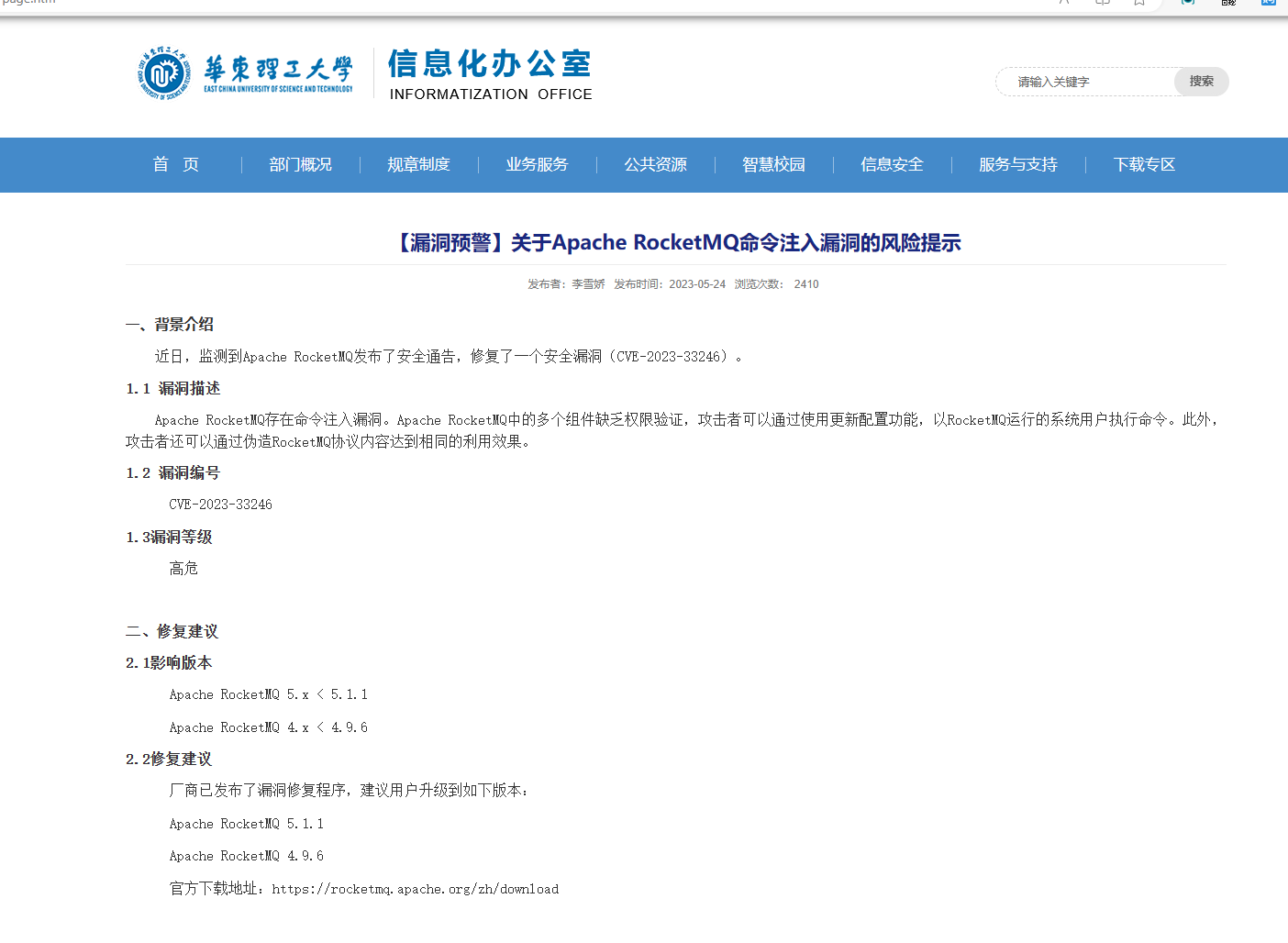Open the 规章制度 menu item
The image size is (1288, 943).
click(419, 164)
